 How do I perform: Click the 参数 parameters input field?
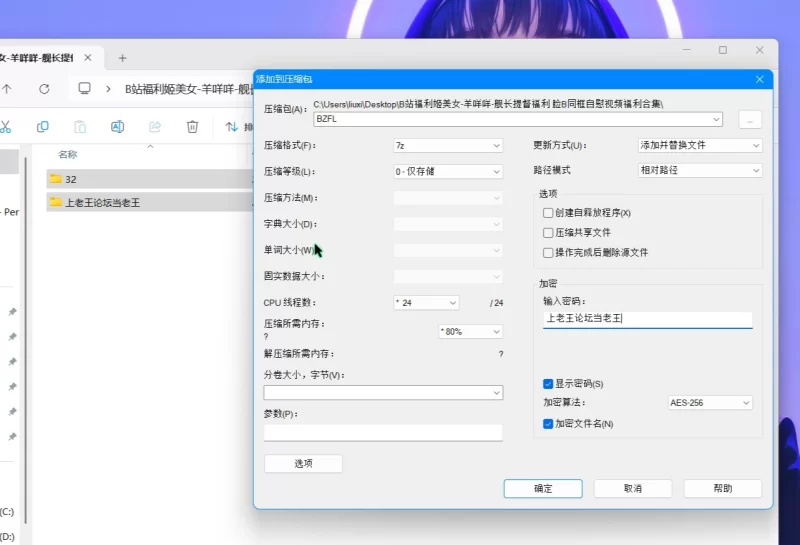coord(383,433)
